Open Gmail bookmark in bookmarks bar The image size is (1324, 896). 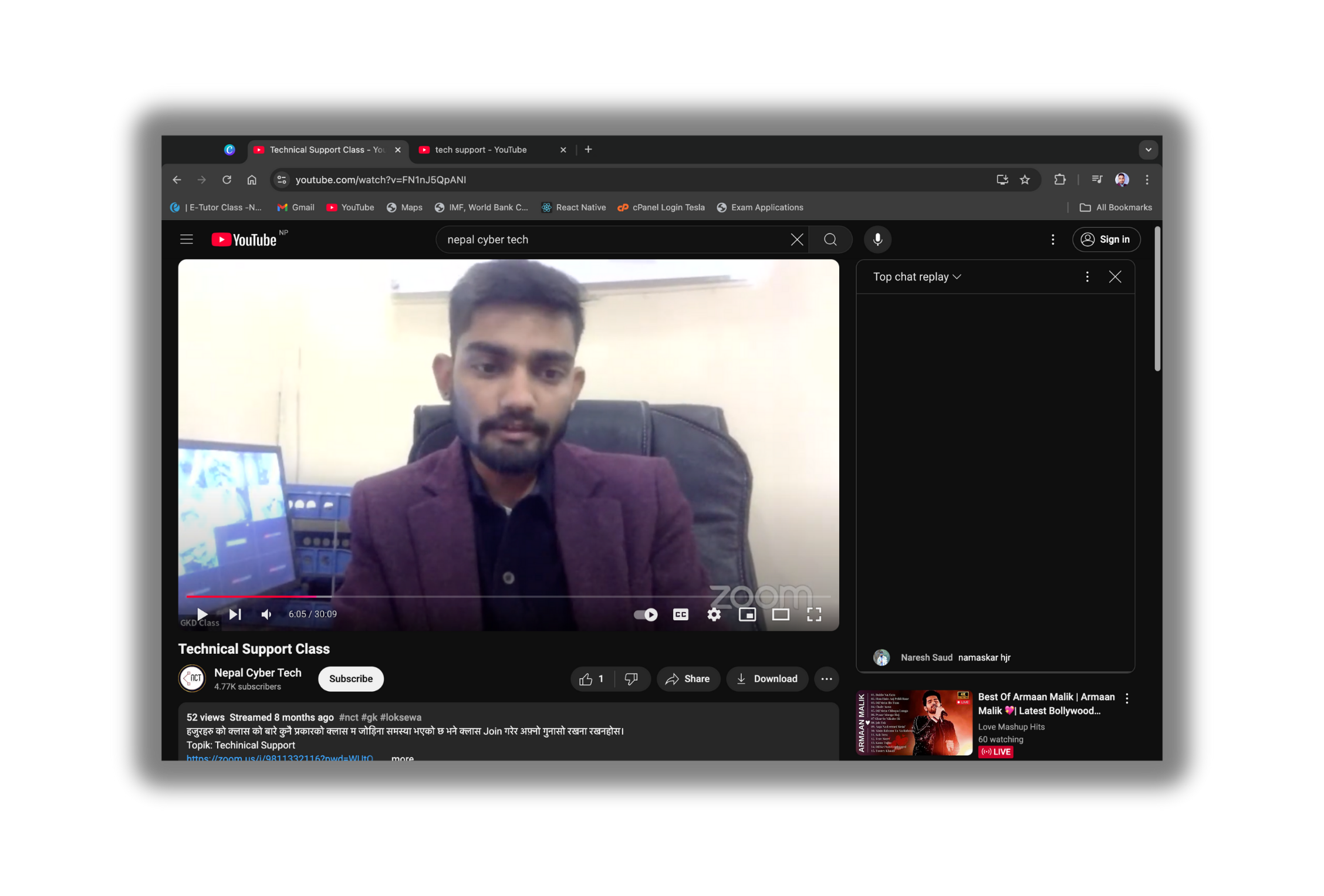[296, 208]
